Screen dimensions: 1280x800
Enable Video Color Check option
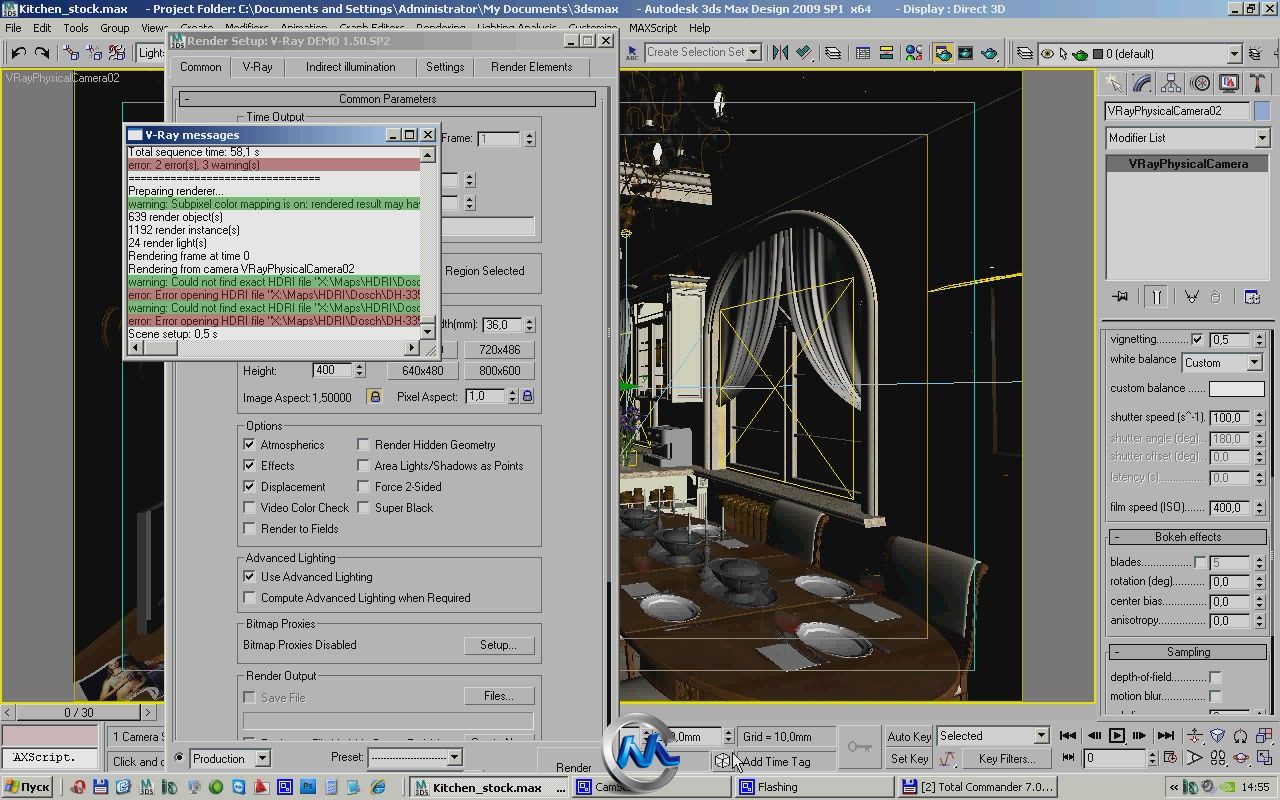click(250, 508)
